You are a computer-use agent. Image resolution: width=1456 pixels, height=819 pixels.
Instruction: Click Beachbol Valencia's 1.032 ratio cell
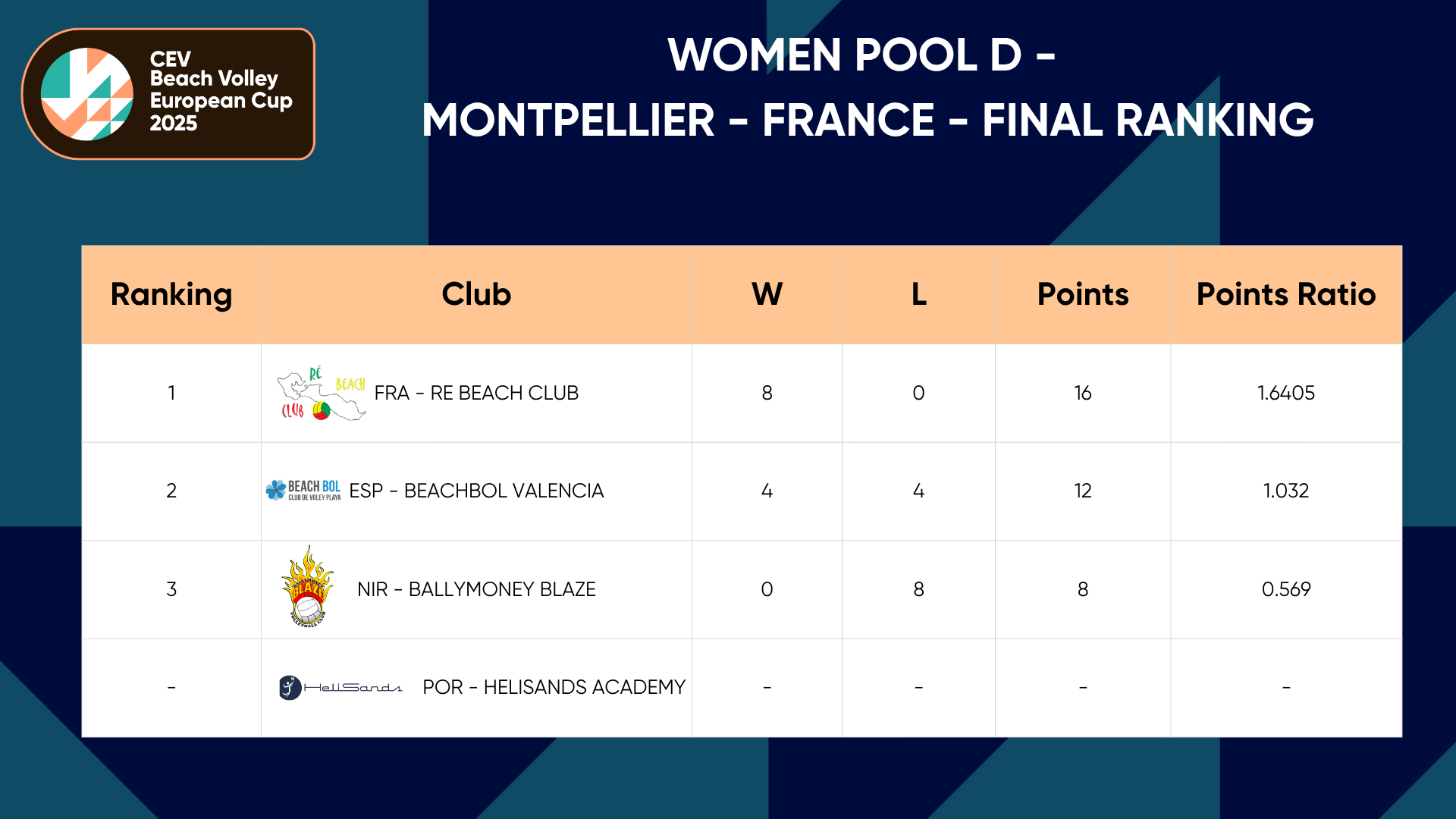click(x=1285, y=491)
